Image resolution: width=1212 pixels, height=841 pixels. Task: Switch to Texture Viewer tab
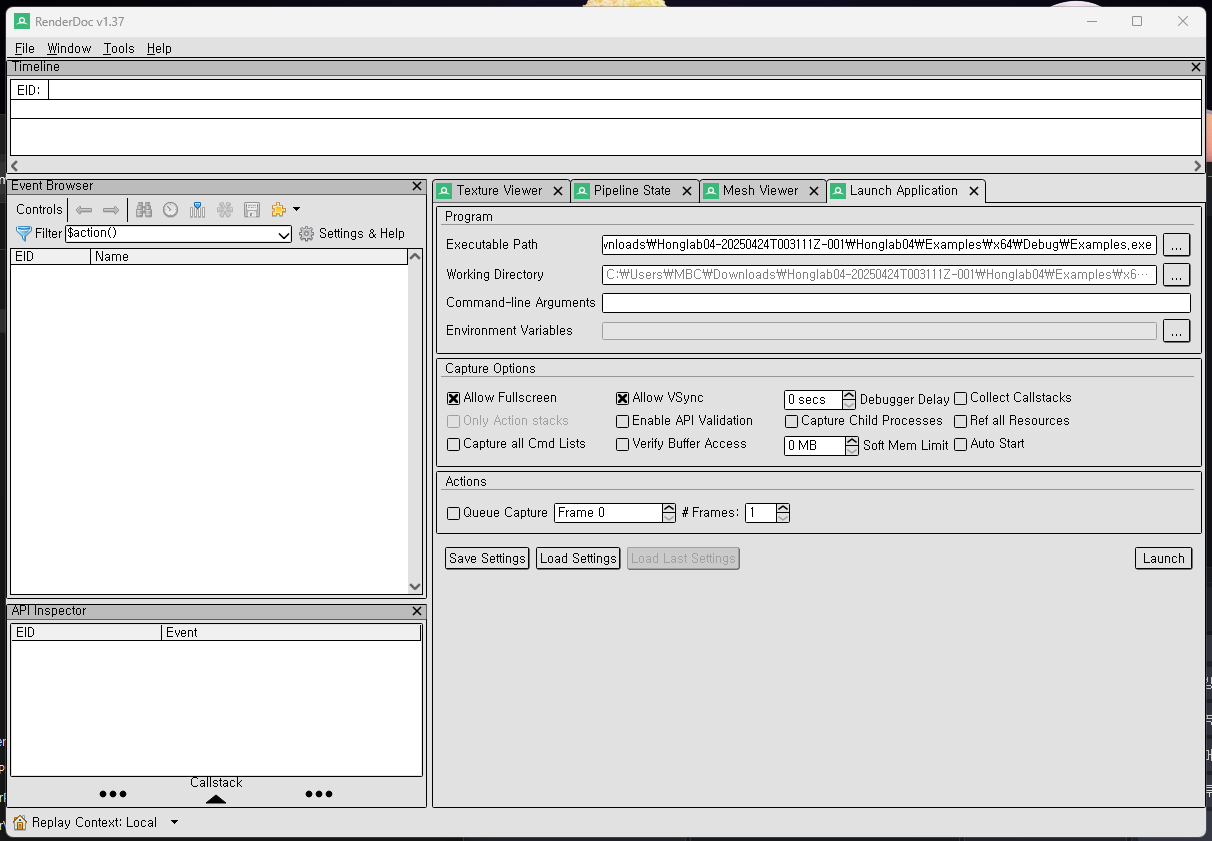coord(499,190)
